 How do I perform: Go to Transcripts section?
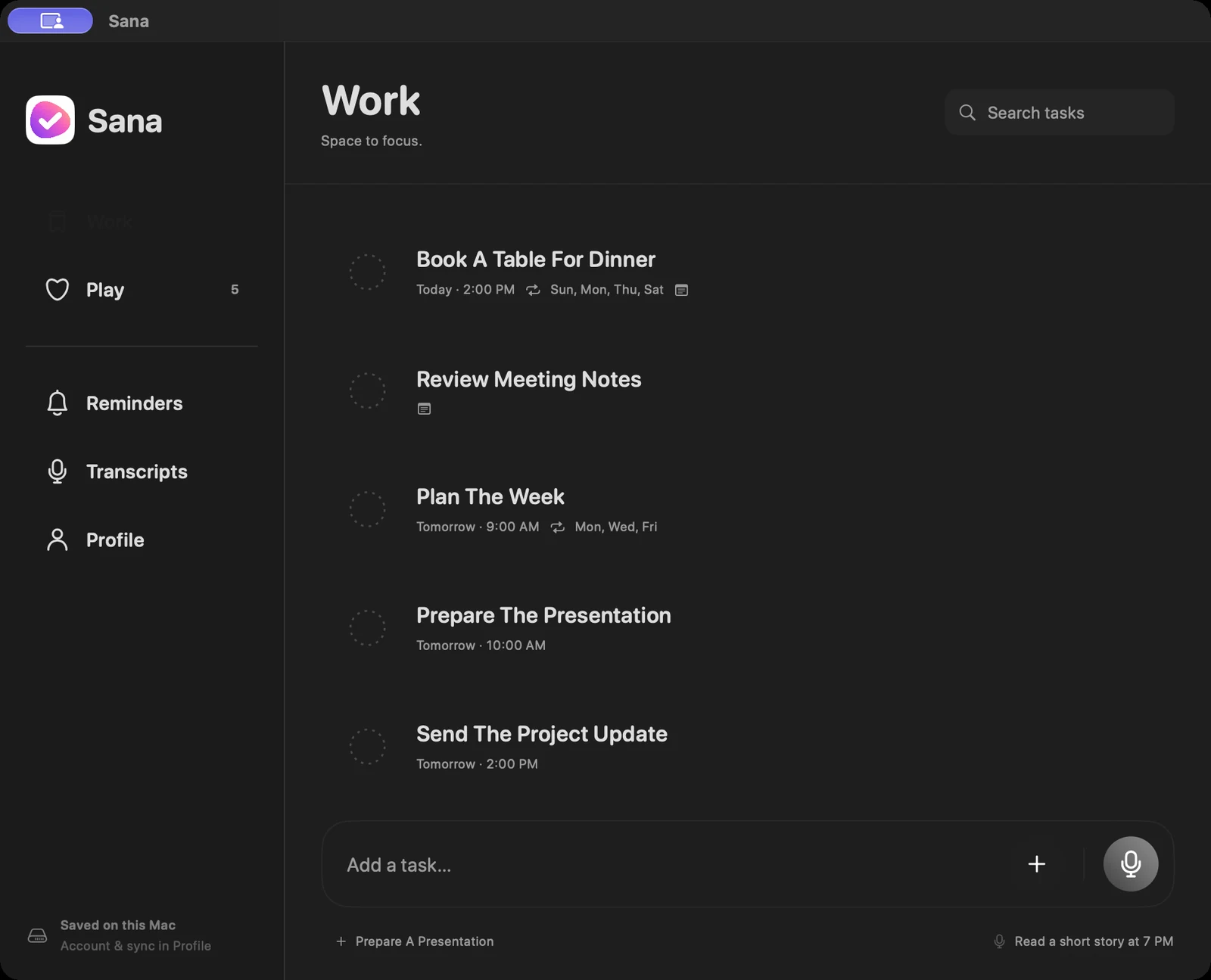(142, 471)
